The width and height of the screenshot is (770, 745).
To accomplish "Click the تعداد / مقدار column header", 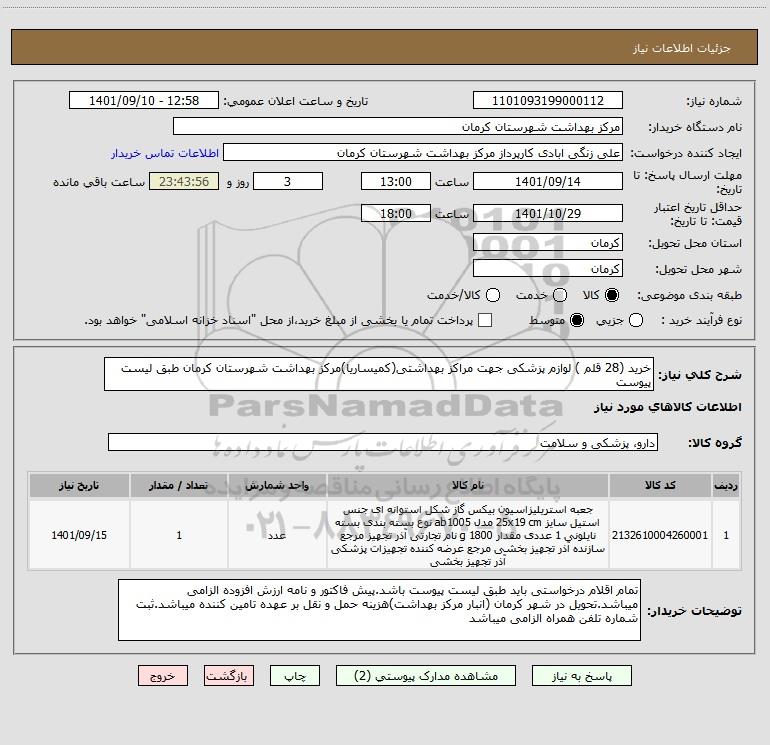I will [179, 485].
